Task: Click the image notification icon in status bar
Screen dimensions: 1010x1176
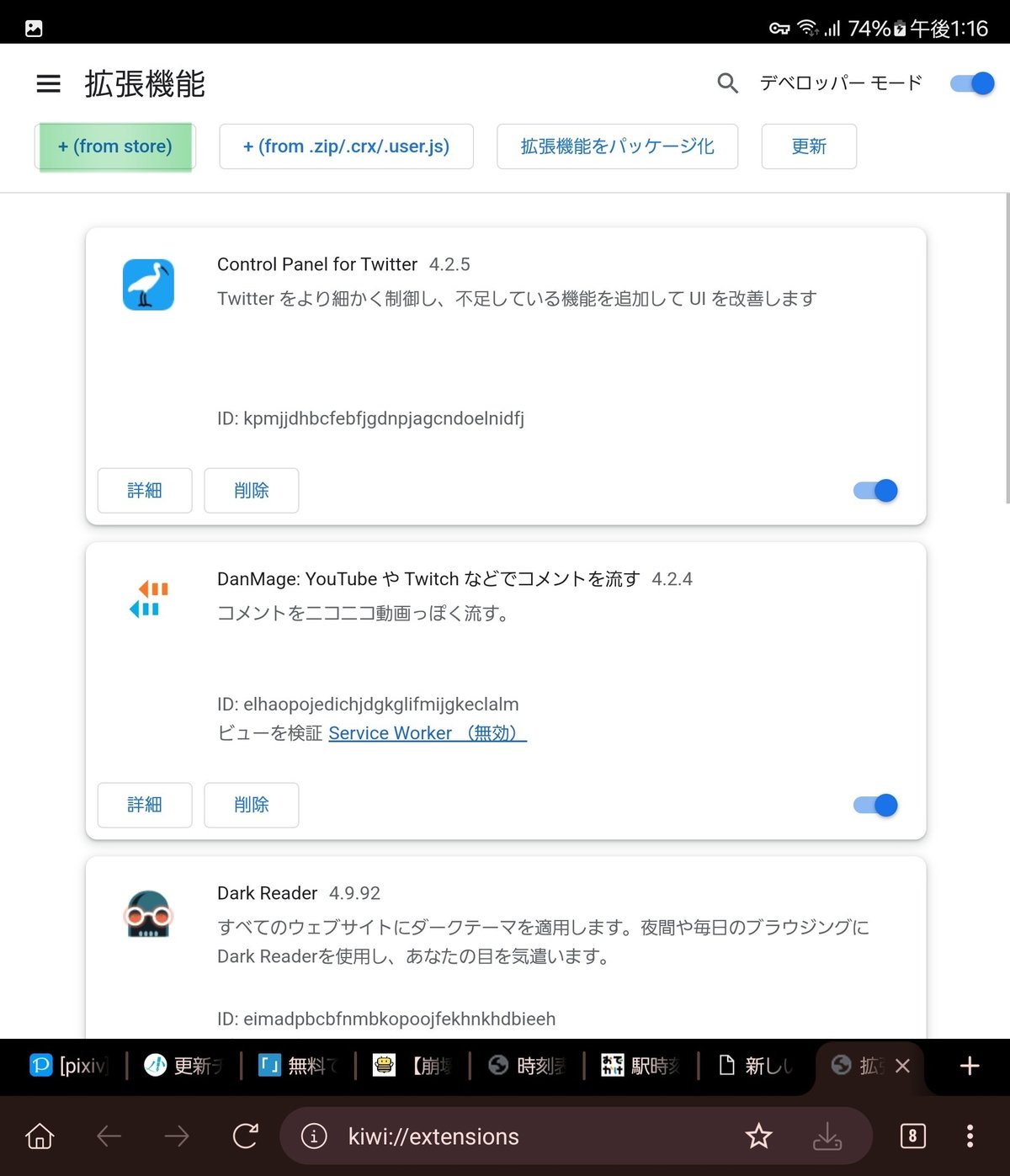Action: (34, 29)
